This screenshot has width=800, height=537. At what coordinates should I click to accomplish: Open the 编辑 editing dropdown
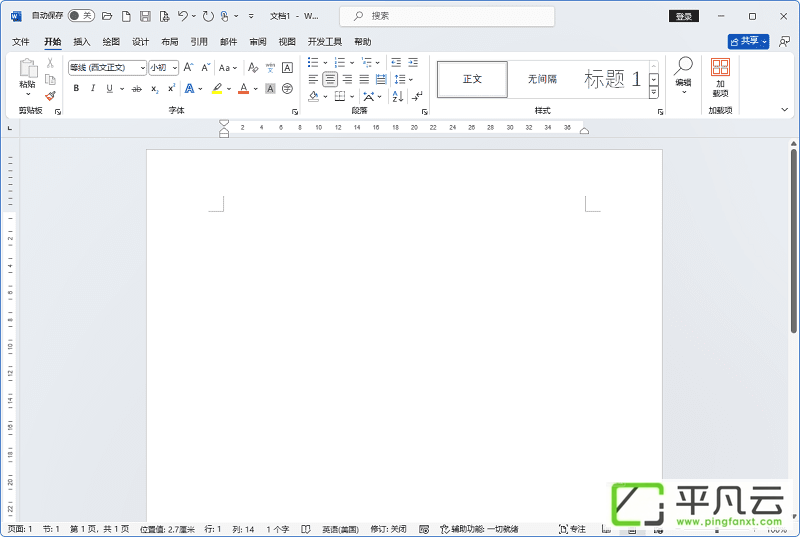pyautogui.click(x=683, y=76)
